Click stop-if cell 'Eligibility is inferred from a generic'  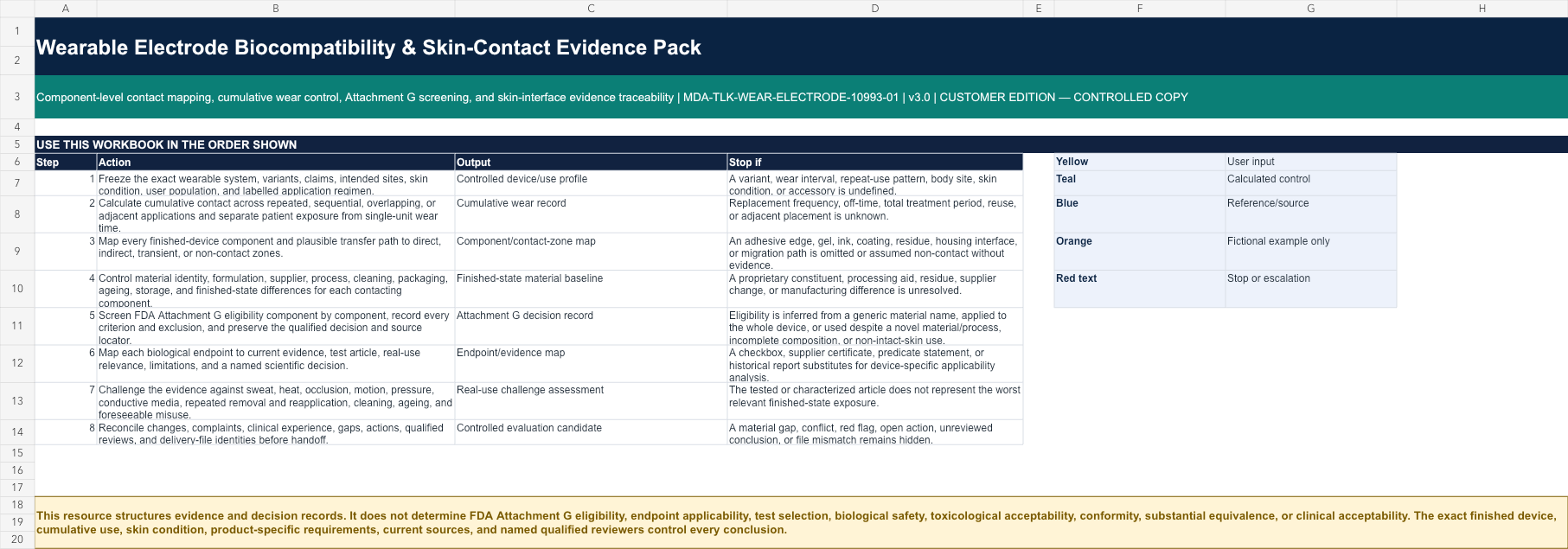point(875,326)
